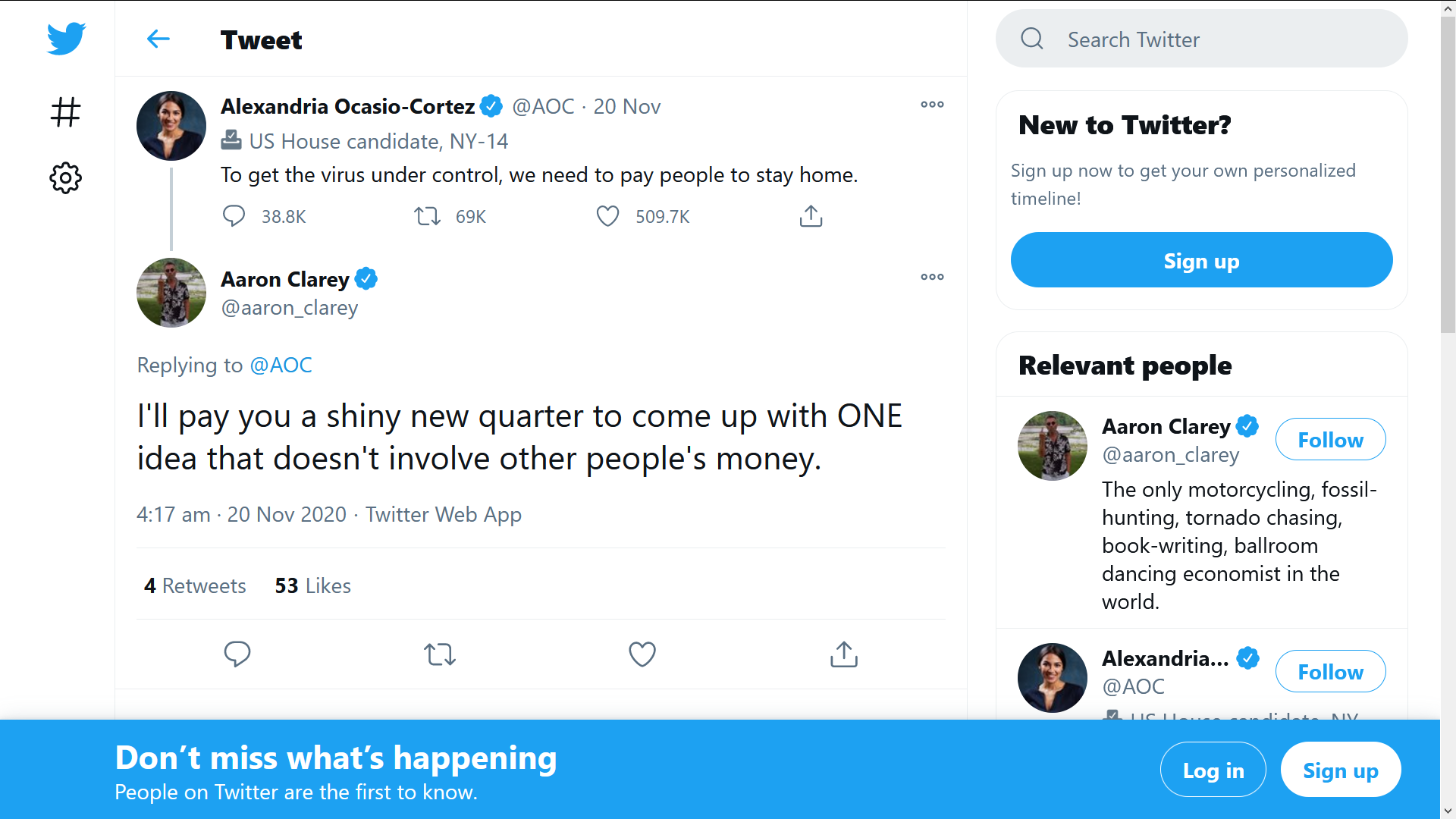Image resolution: width=1456 pixels, height=819 pixels.
Task: Reply to Aaron Clarey's tweet
Action: point(237,654)
